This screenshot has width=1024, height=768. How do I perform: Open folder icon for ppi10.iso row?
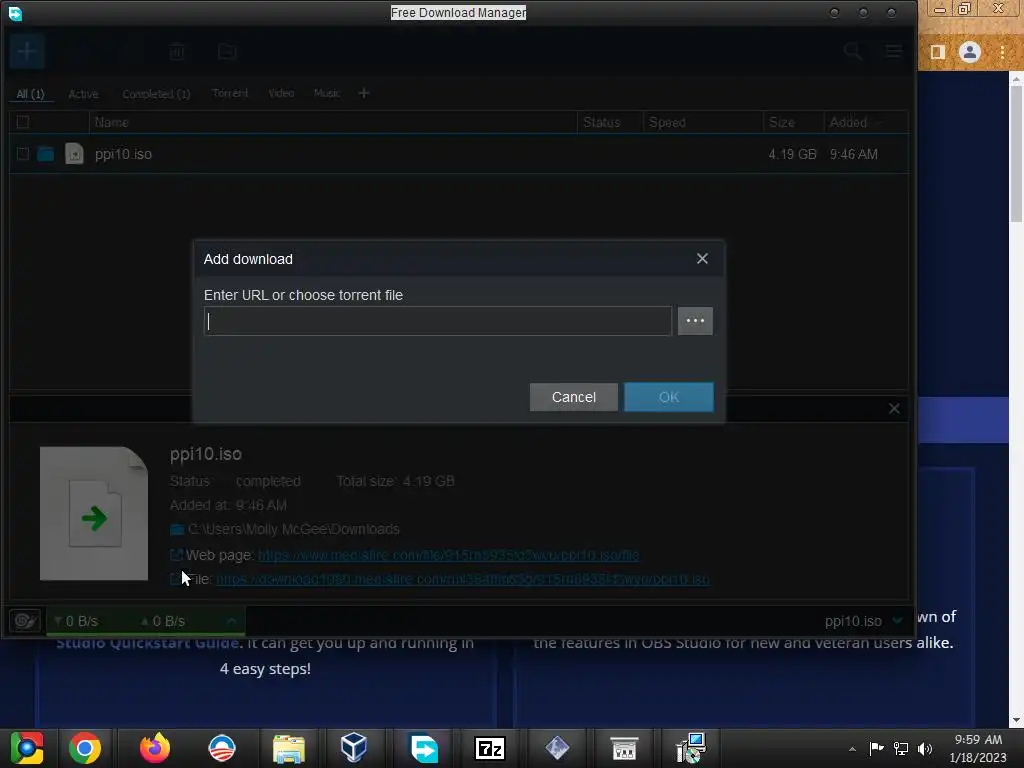click(46, 154)
